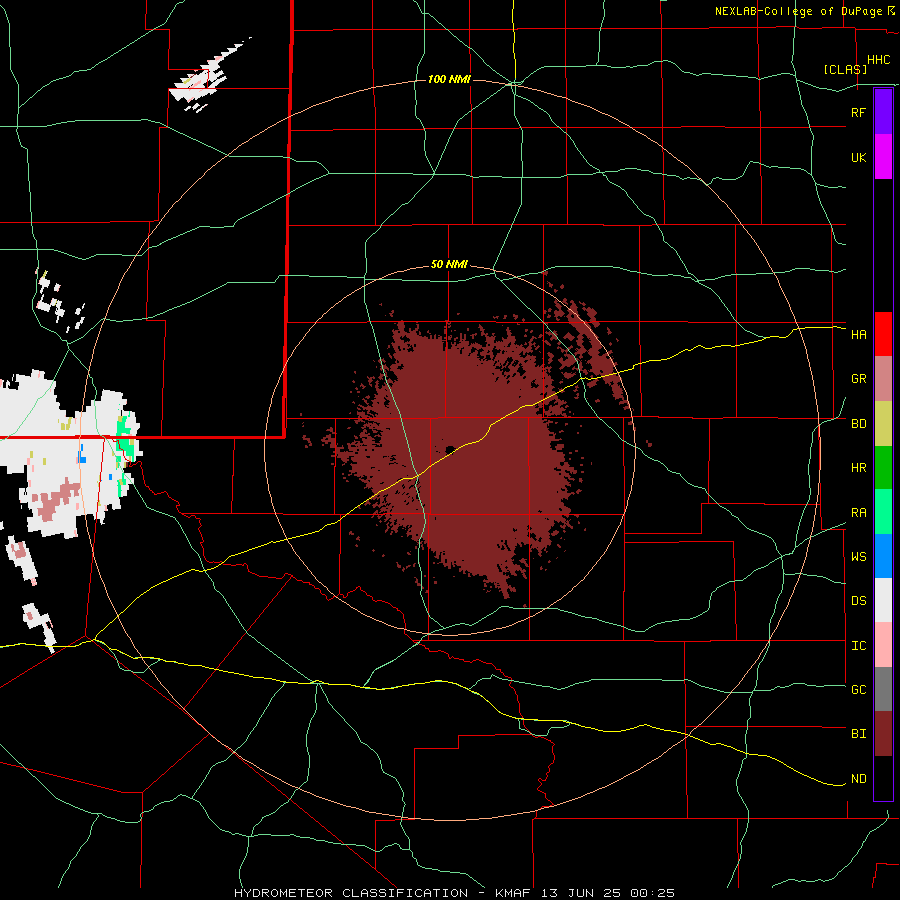The height and width of the screenshot is (900, 900).
Task: Click the HA legend label
Action: (858, 335)
